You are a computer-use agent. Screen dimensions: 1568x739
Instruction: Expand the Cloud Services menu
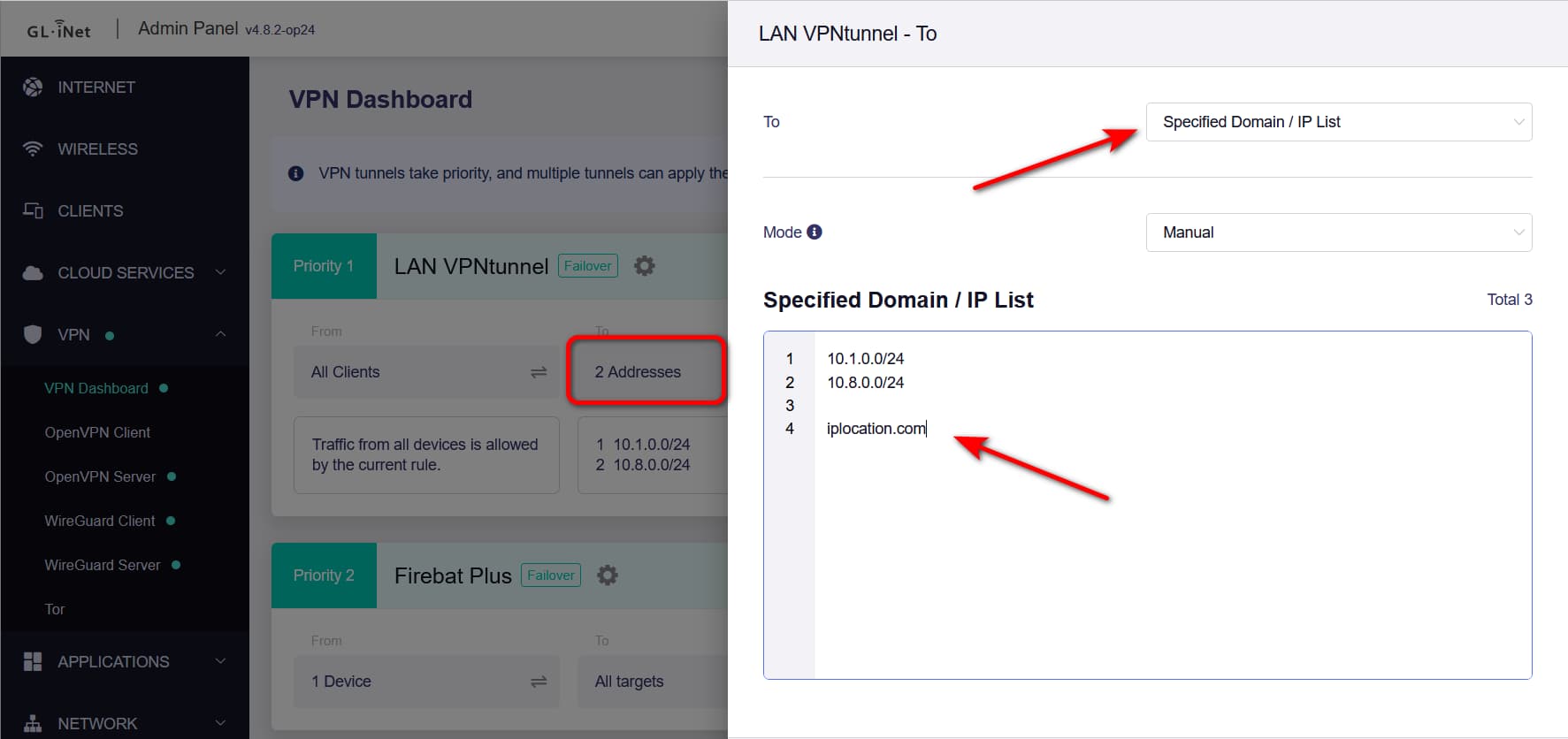220,272
